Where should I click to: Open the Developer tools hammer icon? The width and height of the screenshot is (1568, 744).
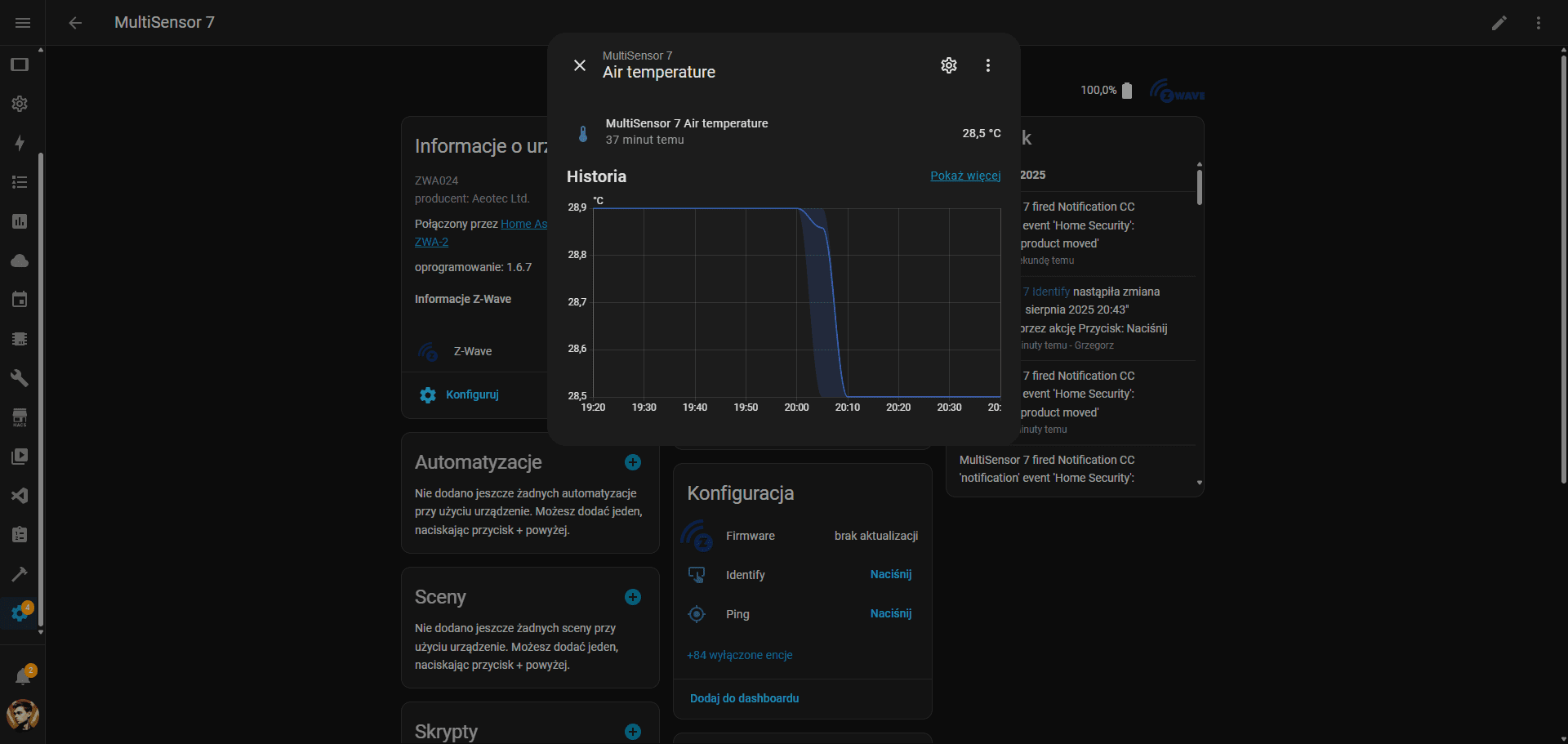(20, 574)
